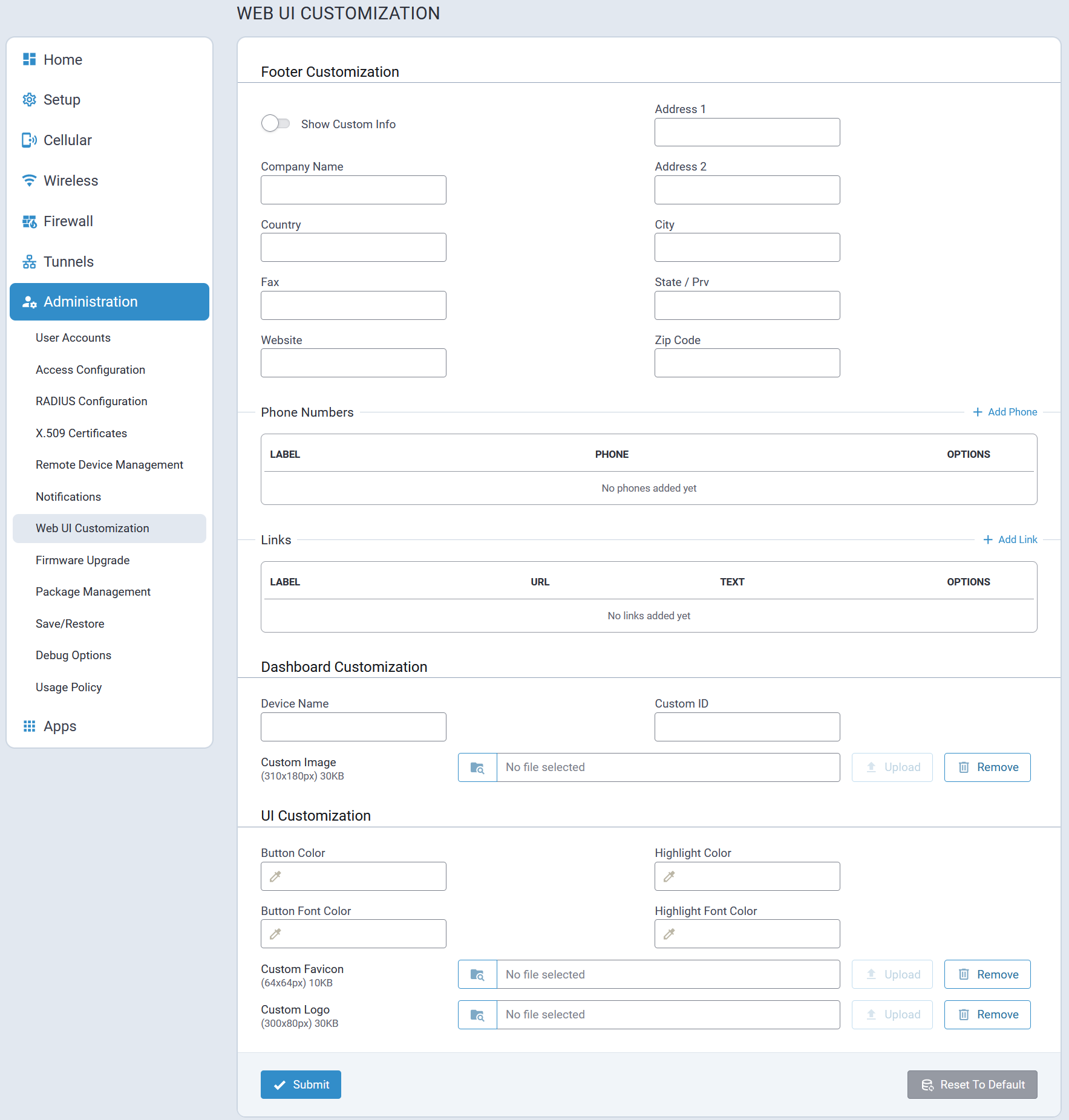Select X.509 Certificates in sidebar

coord(81,433)
